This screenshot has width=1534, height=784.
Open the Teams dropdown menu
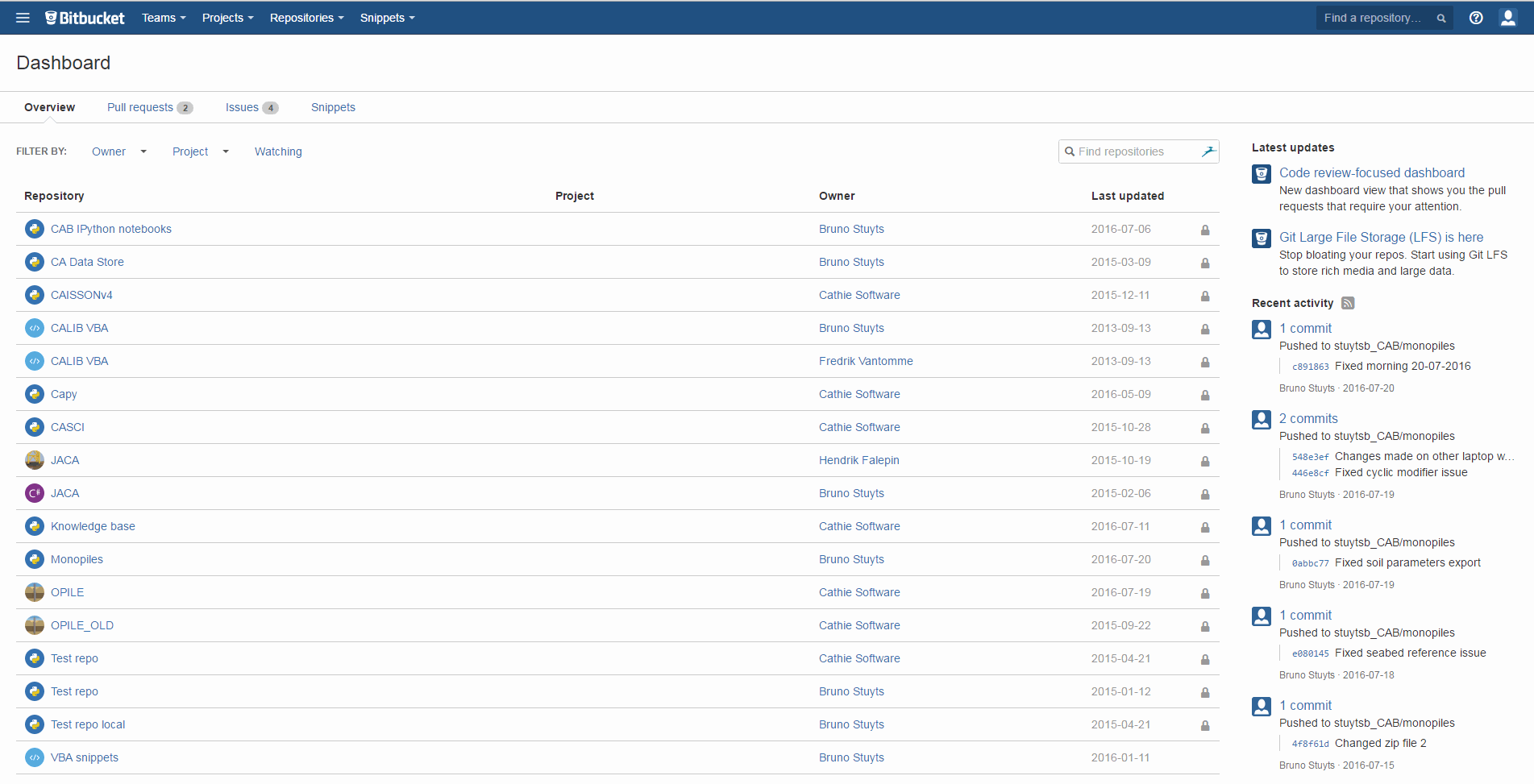(164, 18)
